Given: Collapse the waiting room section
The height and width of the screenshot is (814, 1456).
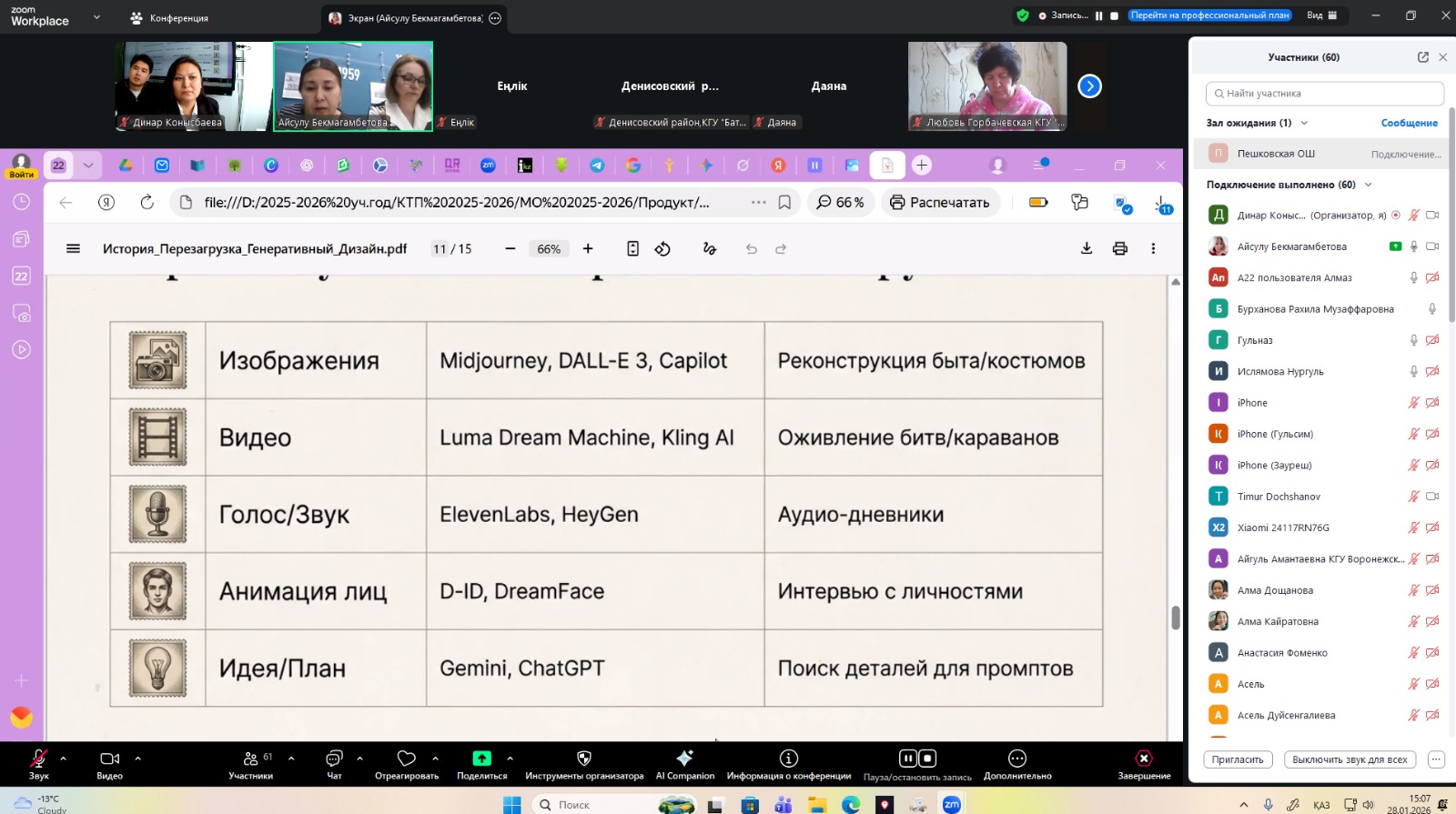Looking at the screenshot, I should point(1304,123).
